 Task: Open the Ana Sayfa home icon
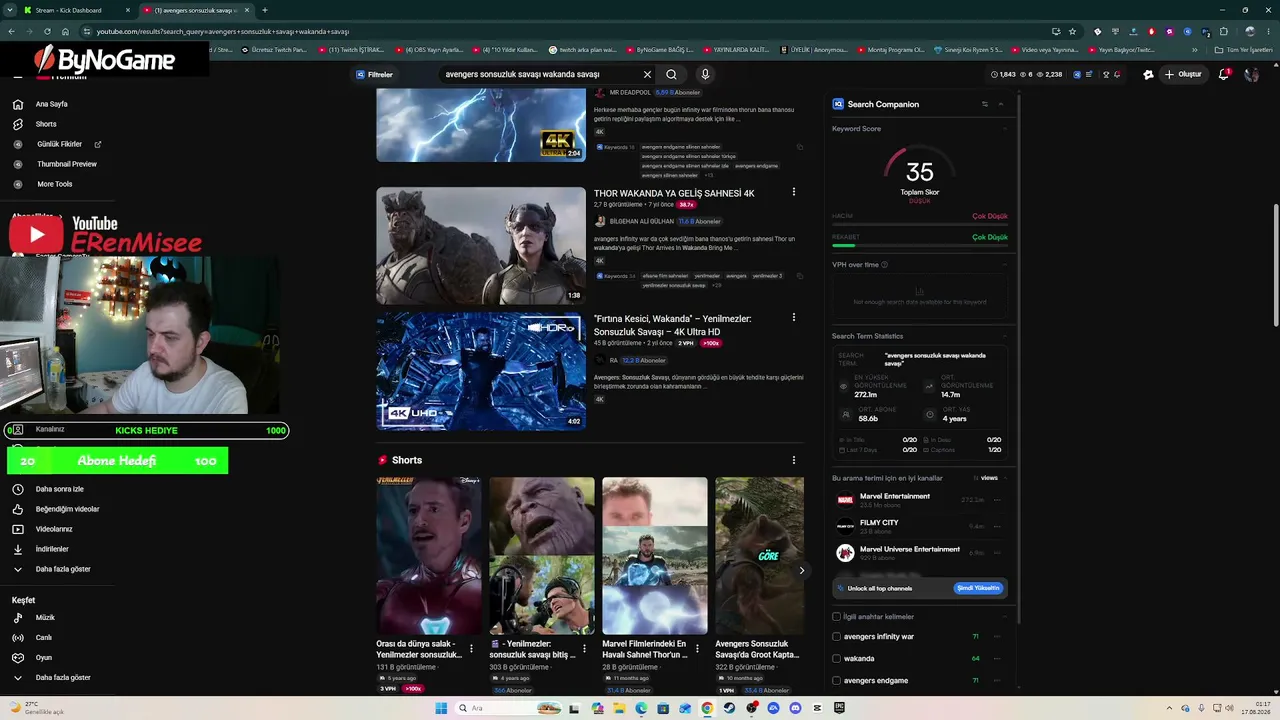tap(18, 104)
